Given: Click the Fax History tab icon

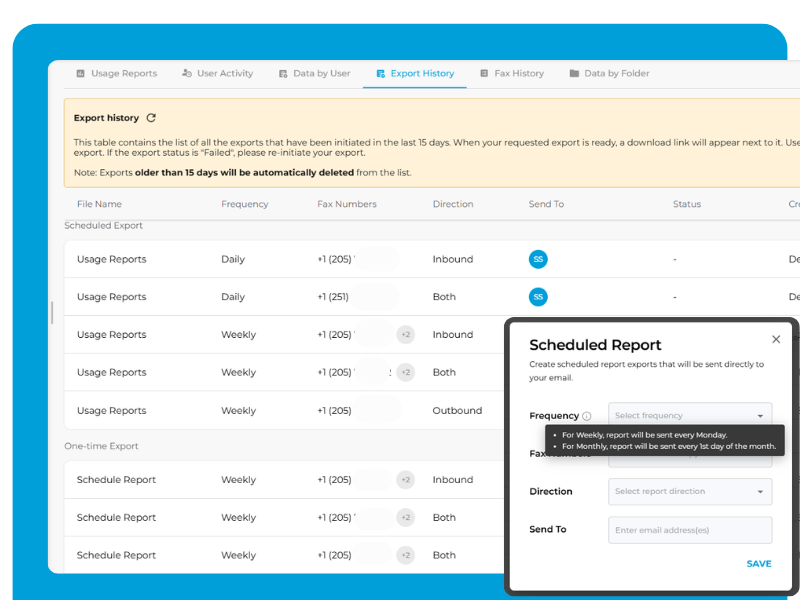Looking at the screenshot, I should [x=484, y=73].
